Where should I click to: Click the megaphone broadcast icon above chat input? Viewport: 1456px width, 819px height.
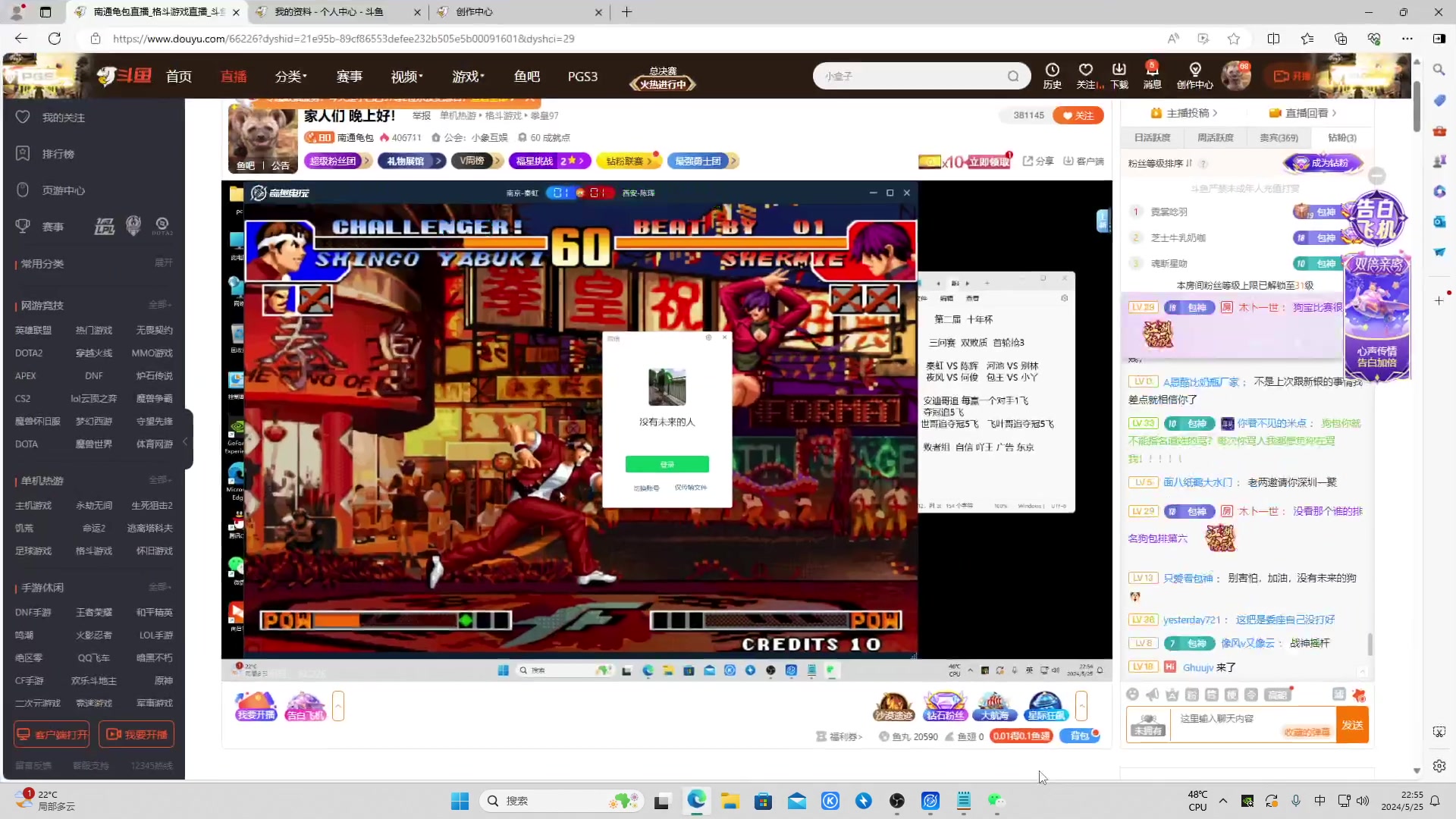click(x=1153, y=695)
